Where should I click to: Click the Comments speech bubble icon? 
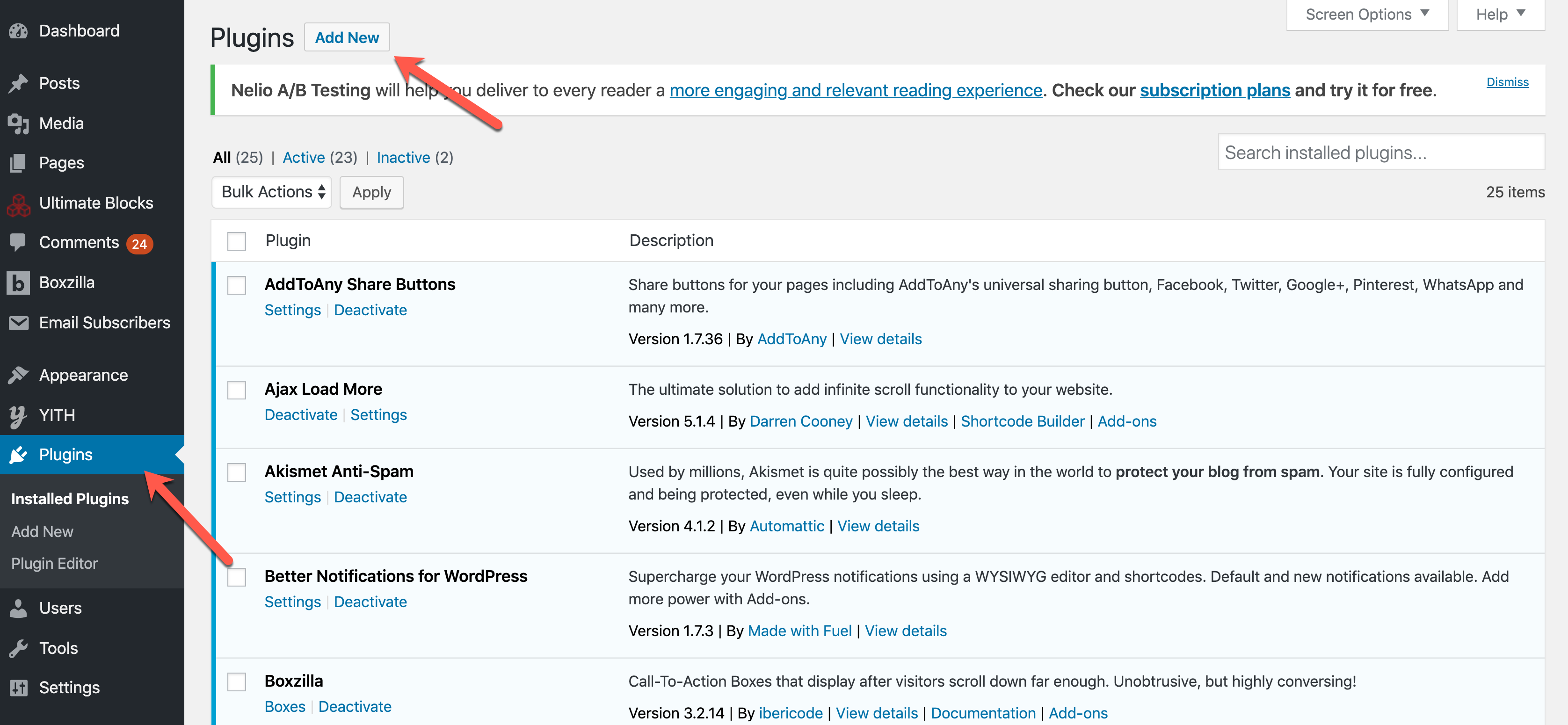(x=18, y=242)
